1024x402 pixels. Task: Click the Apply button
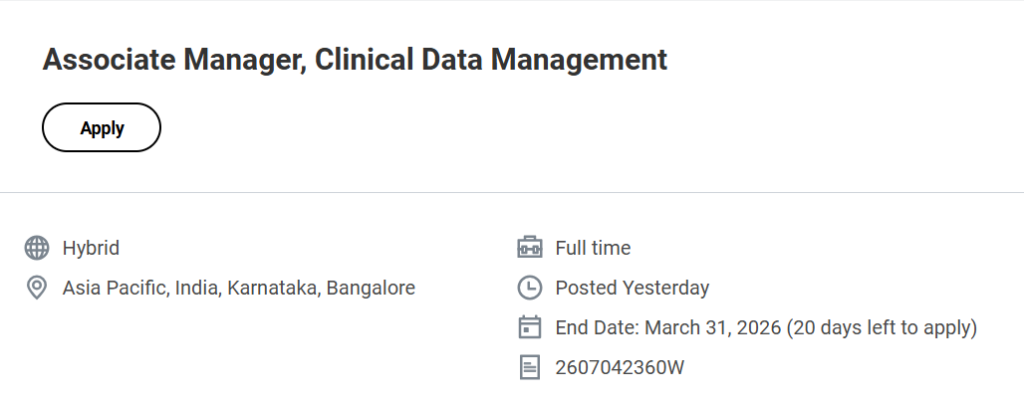[101, 128]
